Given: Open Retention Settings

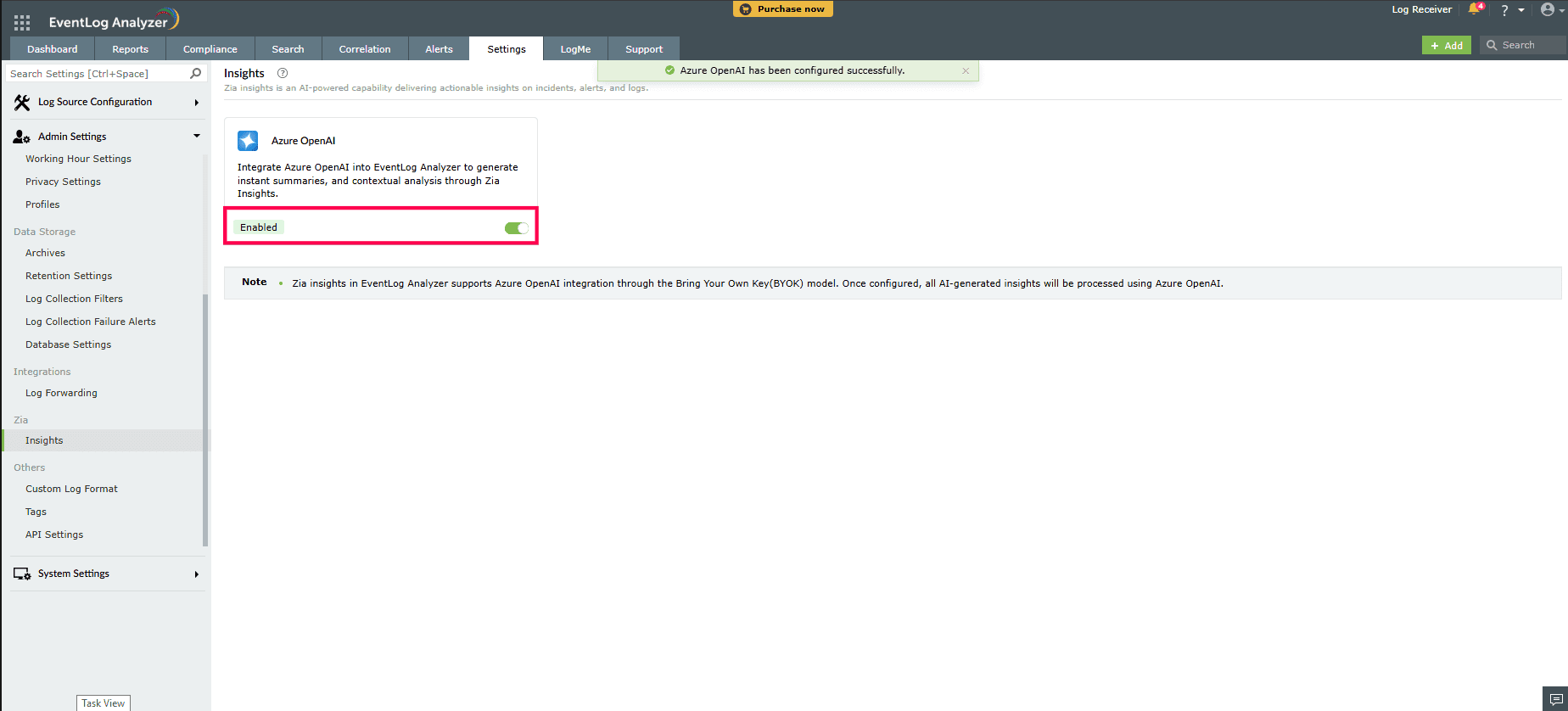Looking at the screenshot, I should pyautogui.click(x=69, y=276).
